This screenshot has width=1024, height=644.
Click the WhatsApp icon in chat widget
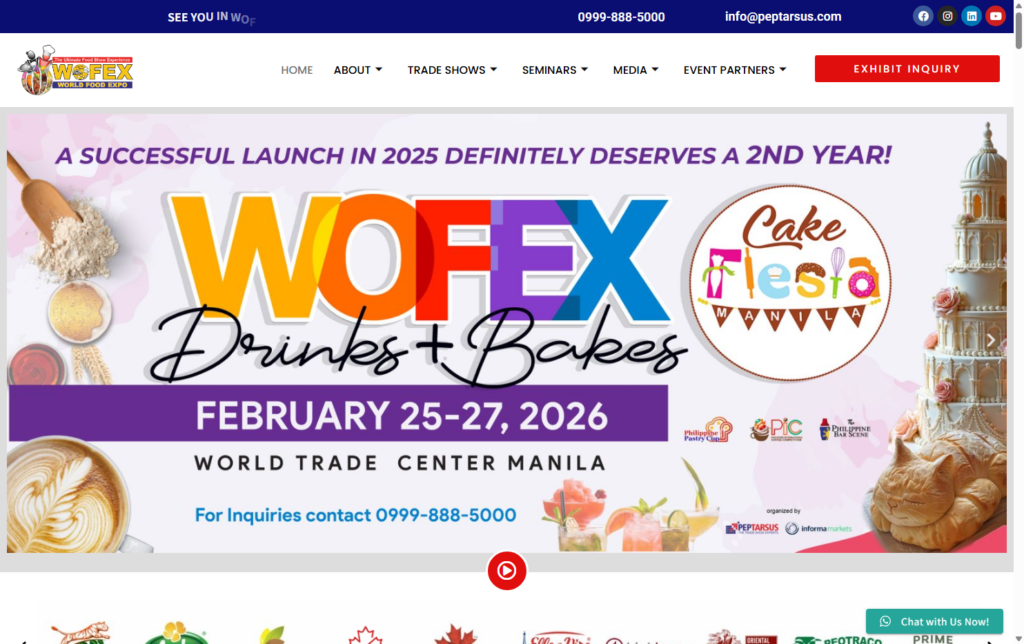885,622
